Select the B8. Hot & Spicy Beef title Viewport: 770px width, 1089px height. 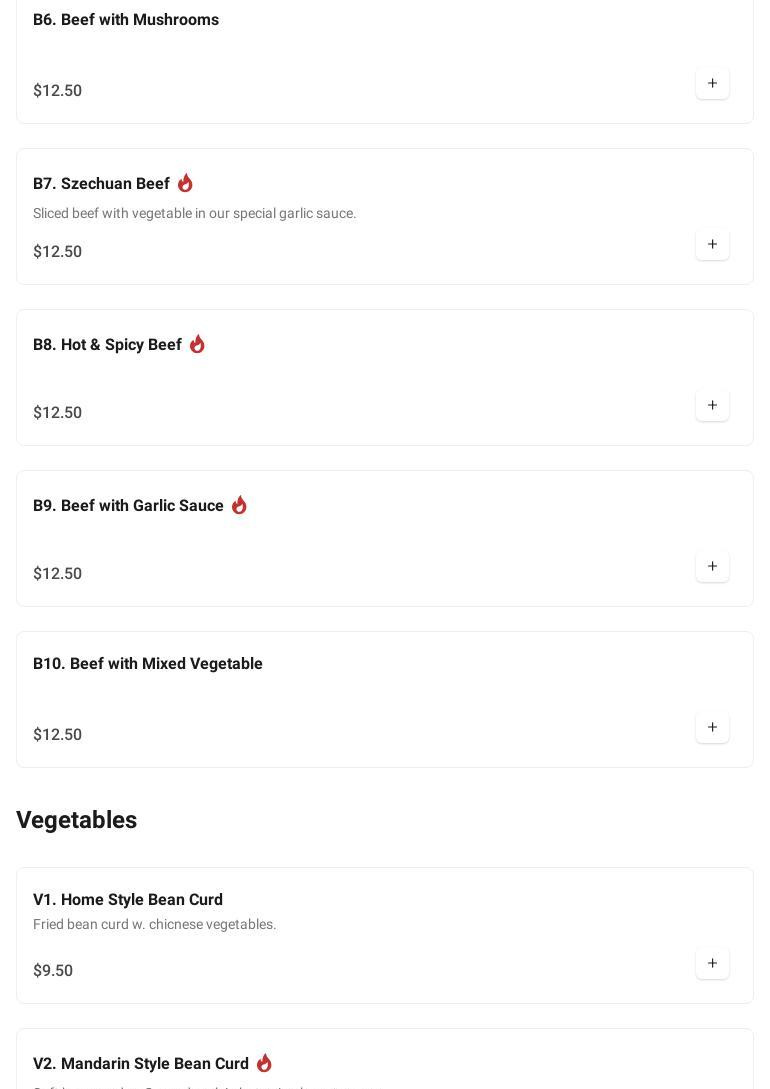[107, 345]
